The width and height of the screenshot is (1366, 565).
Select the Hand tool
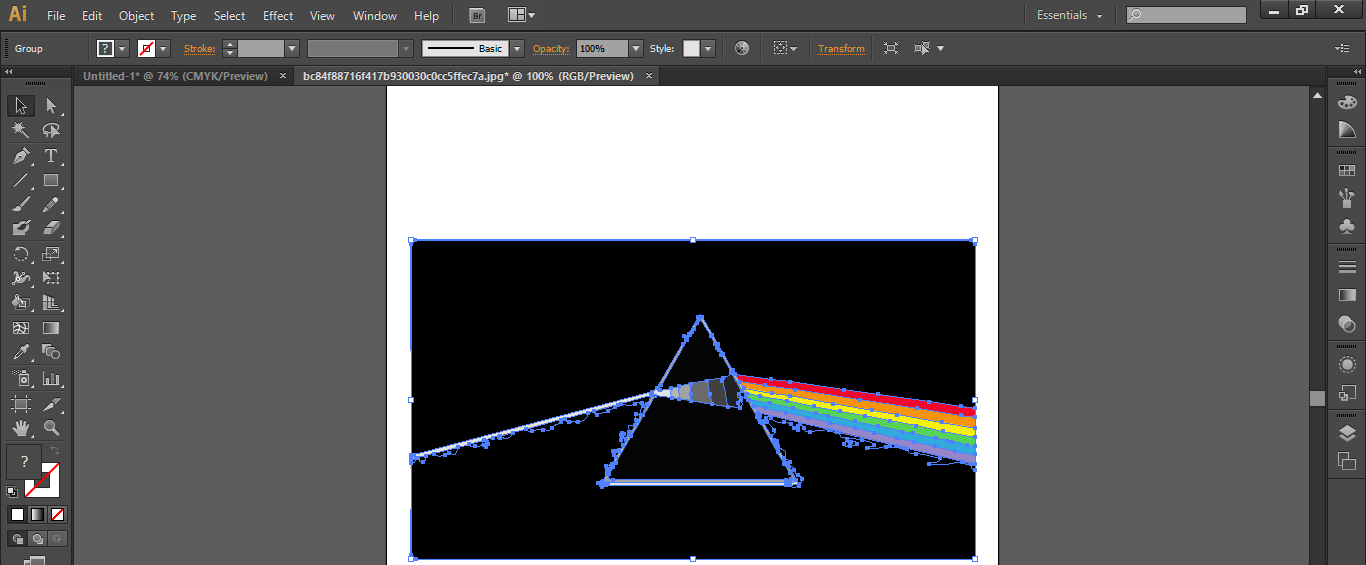(20, 428)
